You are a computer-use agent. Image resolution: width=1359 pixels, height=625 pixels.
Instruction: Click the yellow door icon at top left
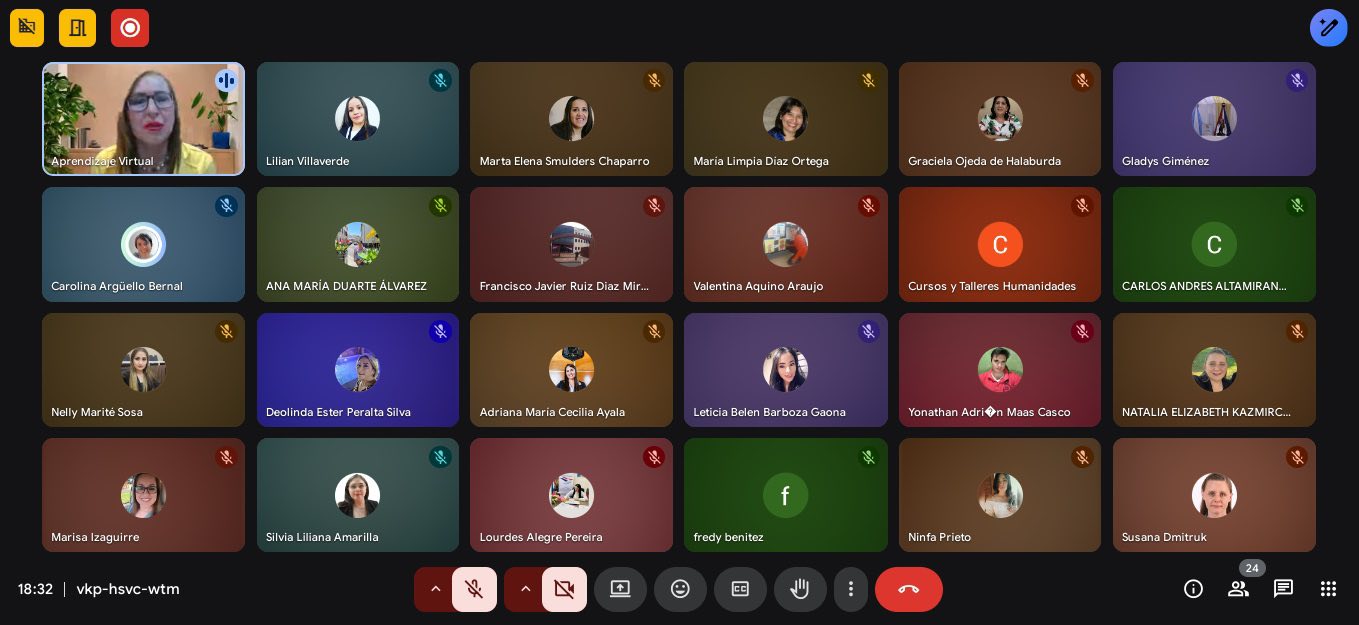pyautogui.click(x=77, y=28)
